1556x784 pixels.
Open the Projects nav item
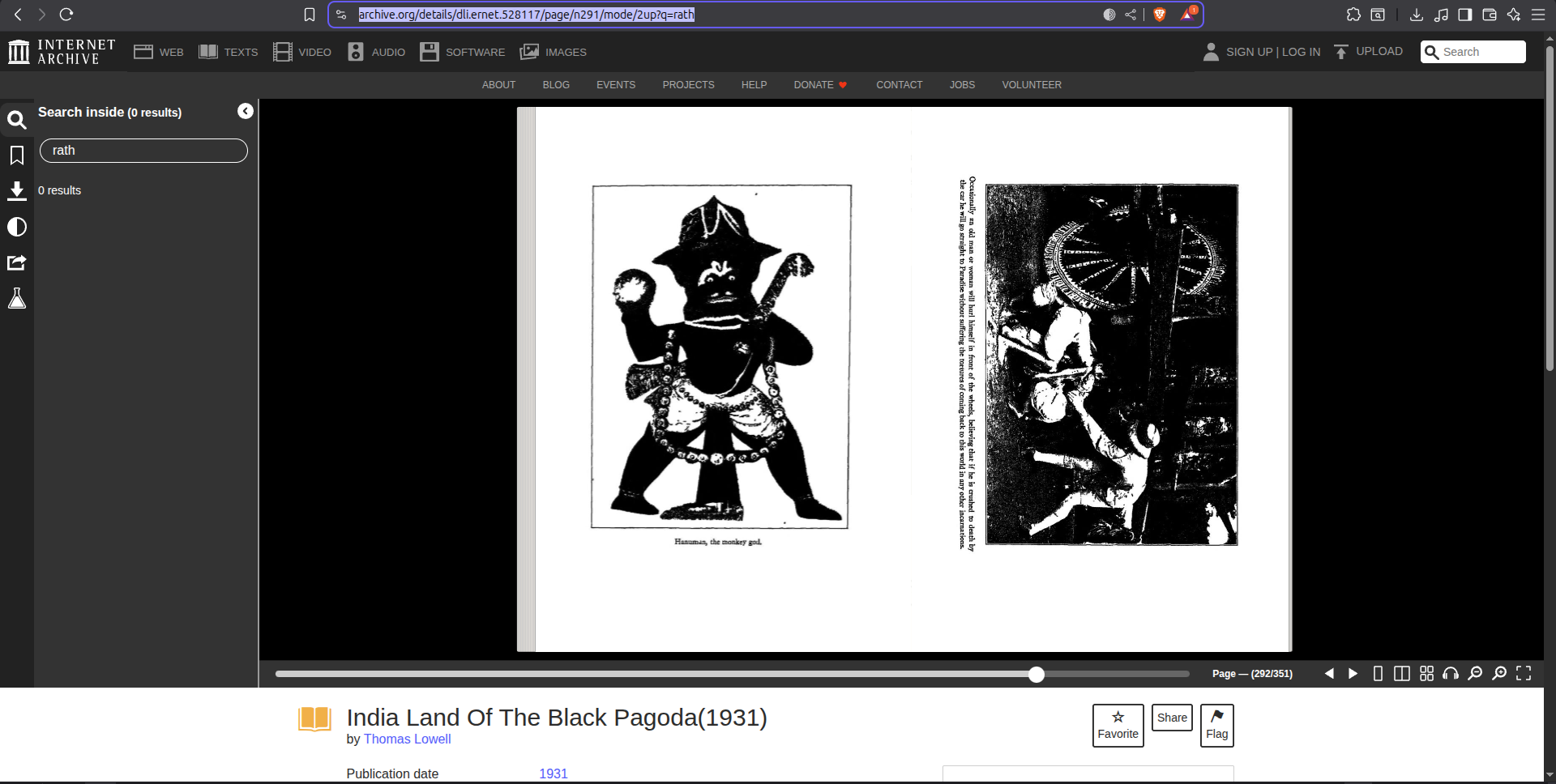coord(689,85)
